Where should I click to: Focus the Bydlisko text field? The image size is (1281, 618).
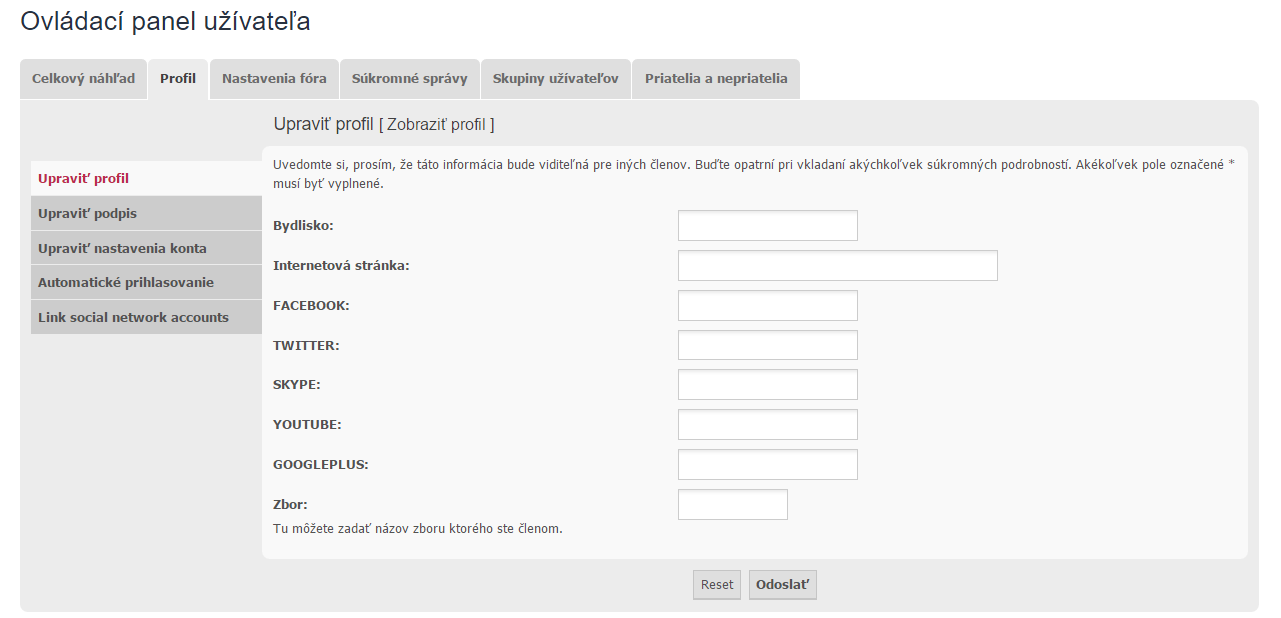pos(767,226)
